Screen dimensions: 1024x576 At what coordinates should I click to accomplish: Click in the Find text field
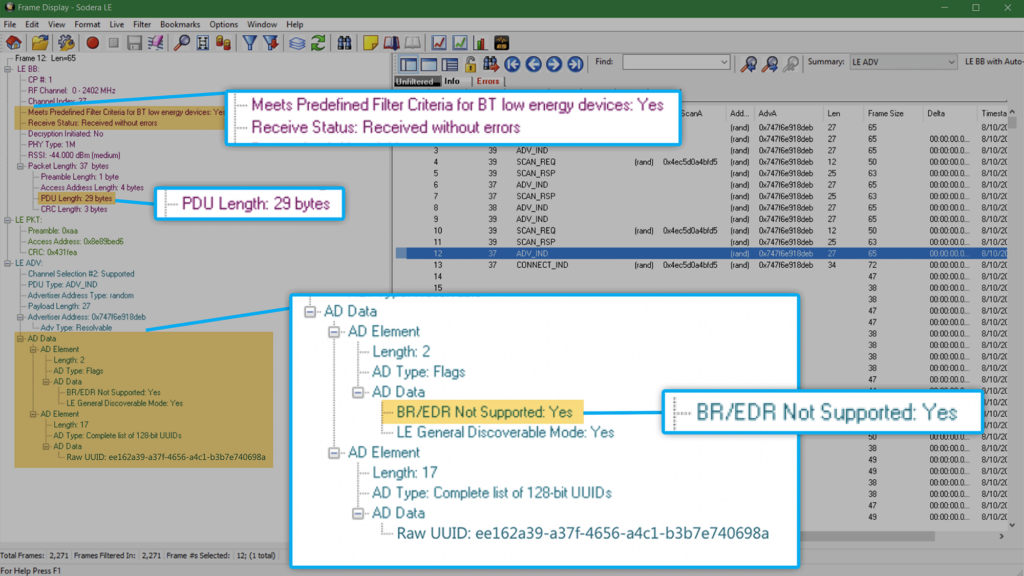[x=670, y=62]
